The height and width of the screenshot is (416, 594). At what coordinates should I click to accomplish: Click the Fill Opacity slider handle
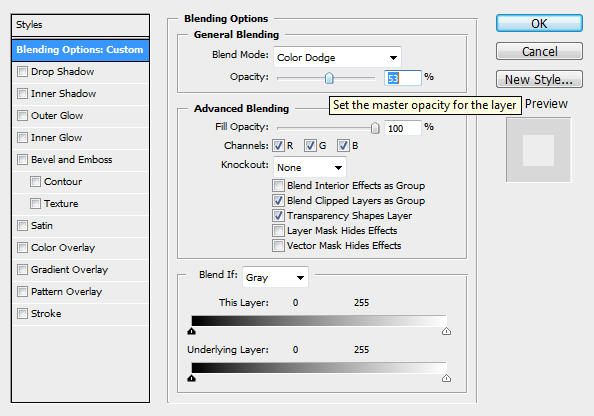coord(375,128)
